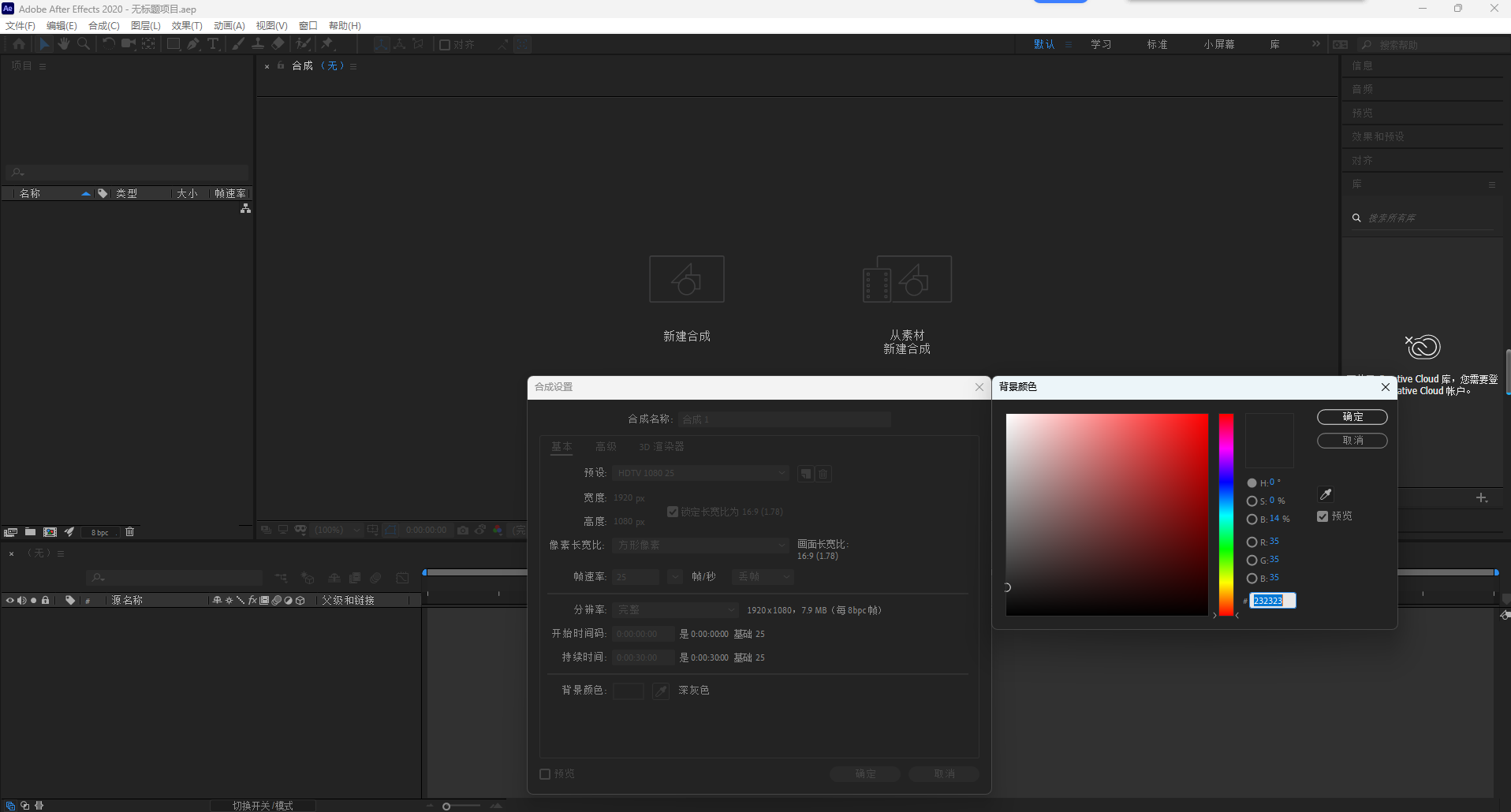Click the vertical rainbow hue slider
This screenshot has height=812, width=1511.
click(x=1226, y=514)
